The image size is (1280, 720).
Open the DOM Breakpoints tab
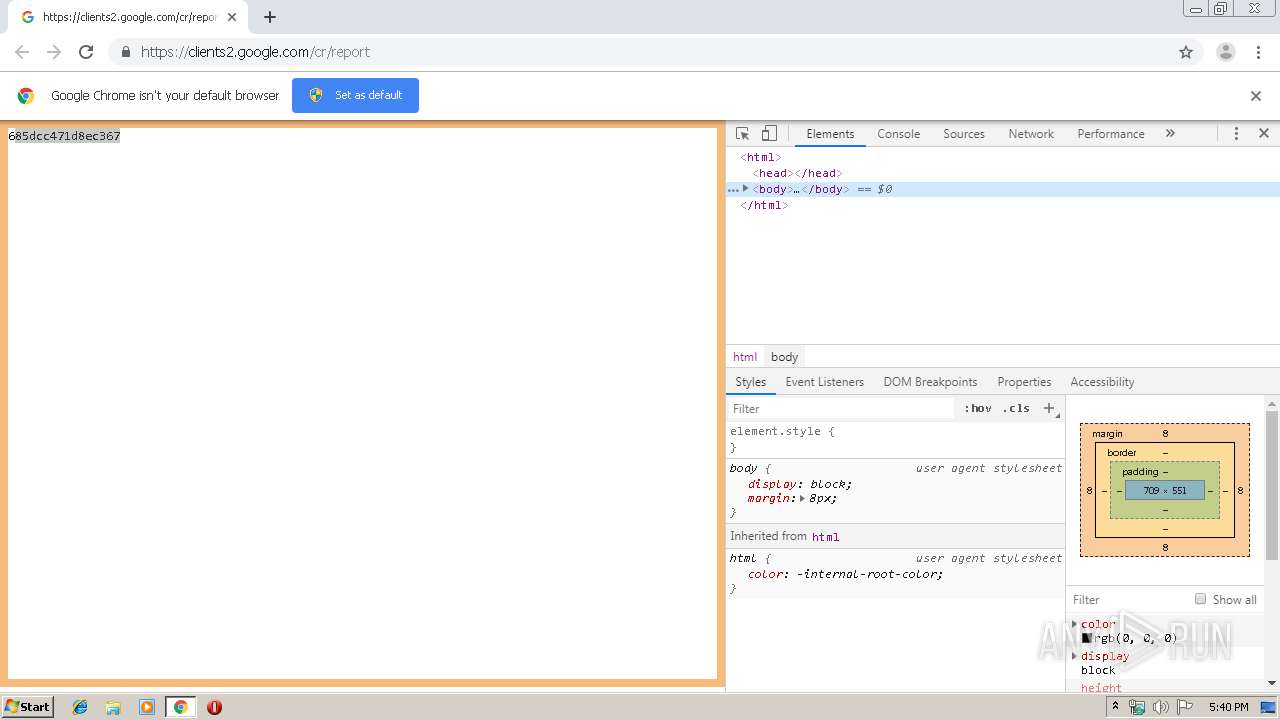[x=930, y=382]
